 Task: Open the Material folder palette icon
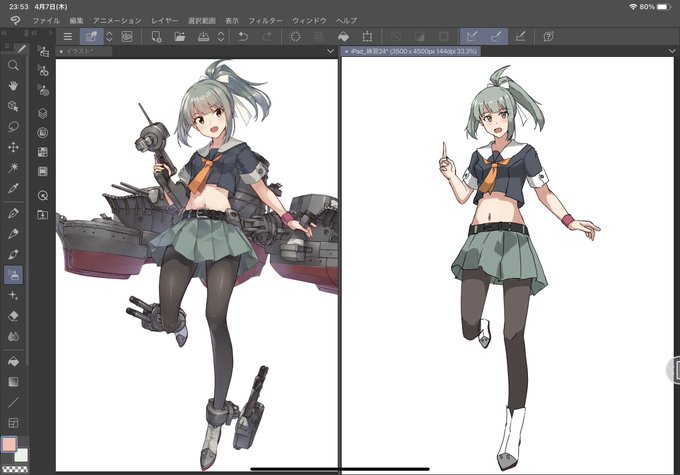(42, 215)
